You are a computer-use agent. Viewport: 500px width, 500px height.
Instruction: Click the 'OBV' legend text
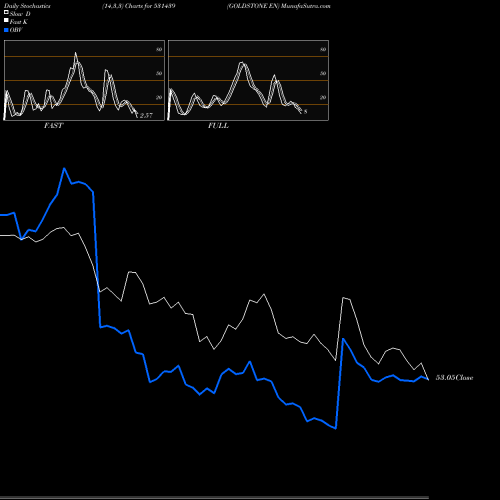(16, 30)
